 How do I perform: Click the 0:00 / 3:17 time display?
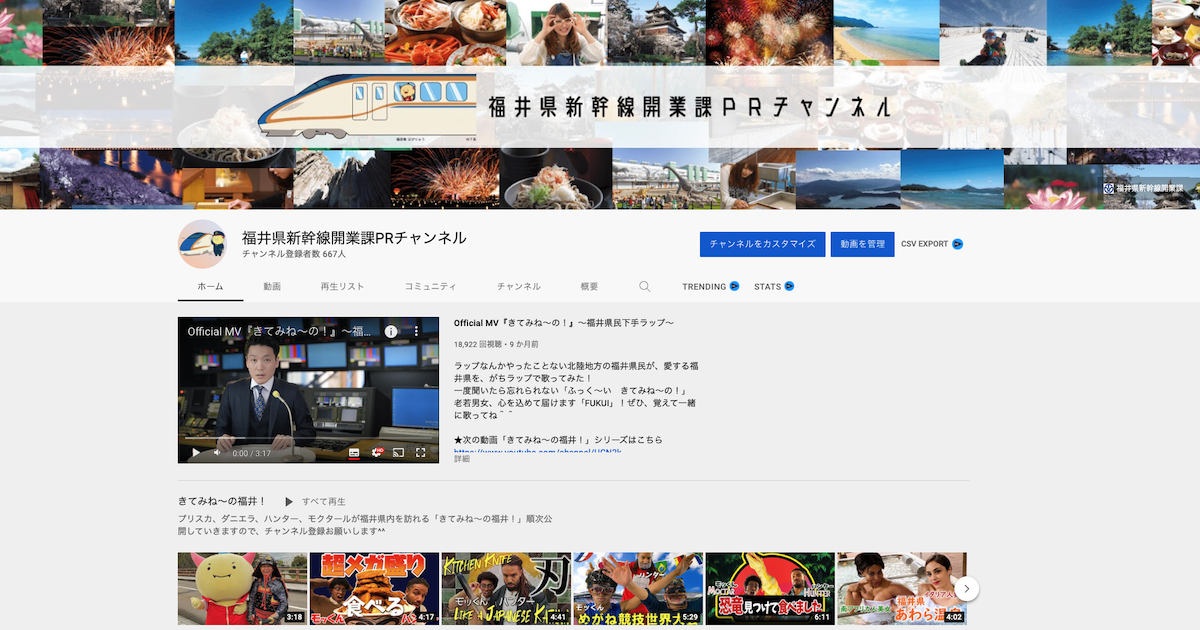click(252, 453)
